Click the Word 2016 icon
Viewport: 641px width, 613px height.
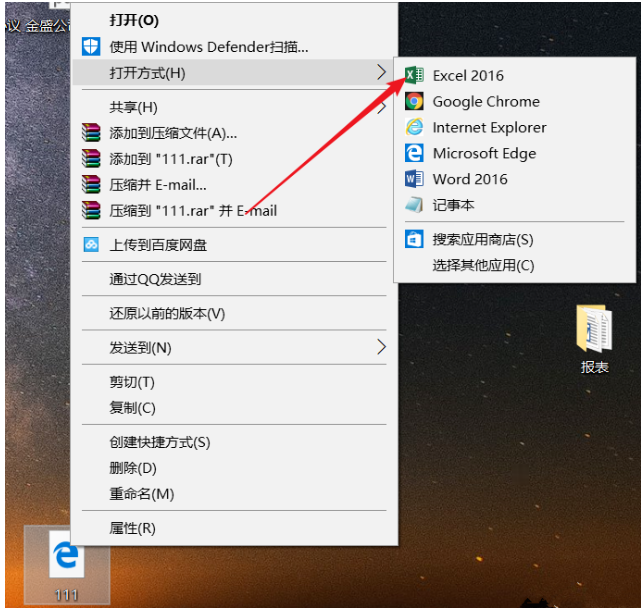click(414, 179)
